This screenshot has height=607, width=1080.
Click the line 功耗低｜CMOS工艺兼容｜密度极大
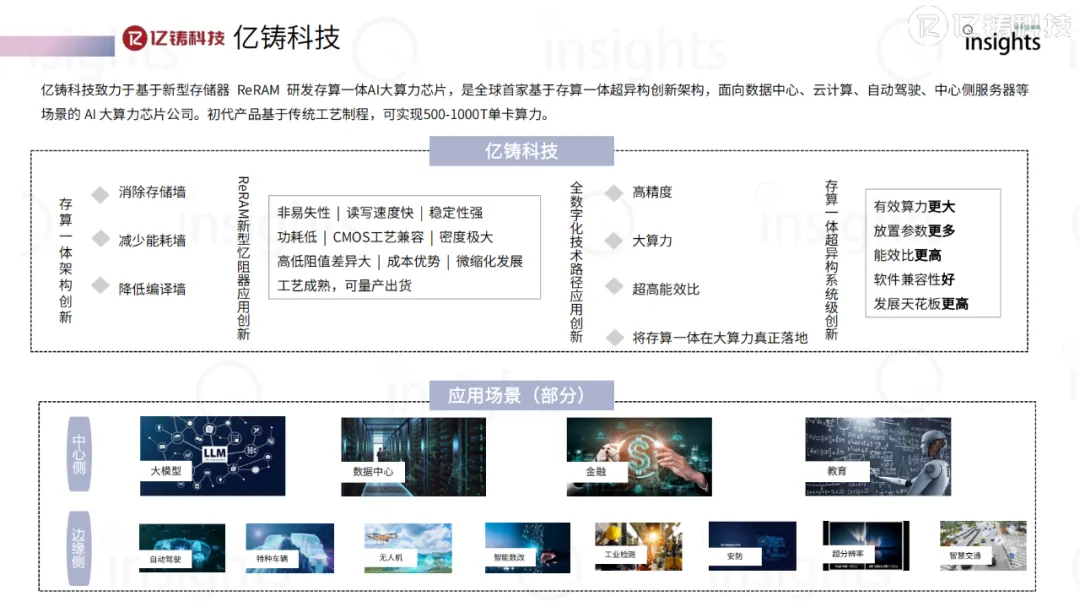[x=385, y=237]
